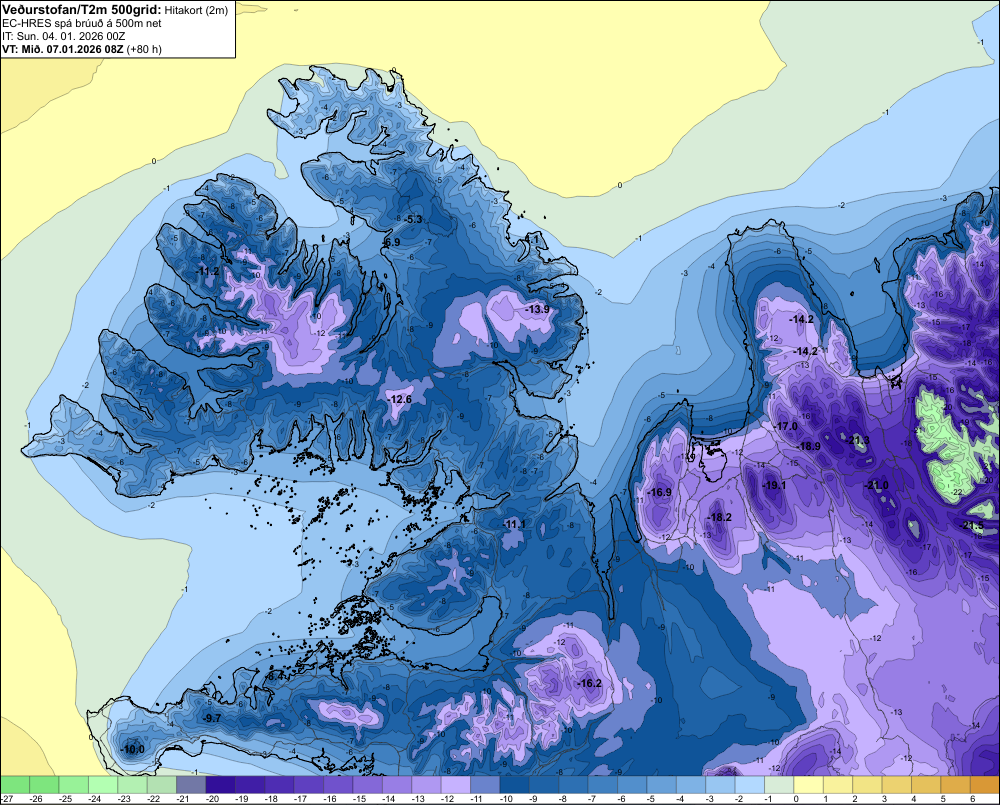Click the -17.0 temperature label

click(786, 426)
